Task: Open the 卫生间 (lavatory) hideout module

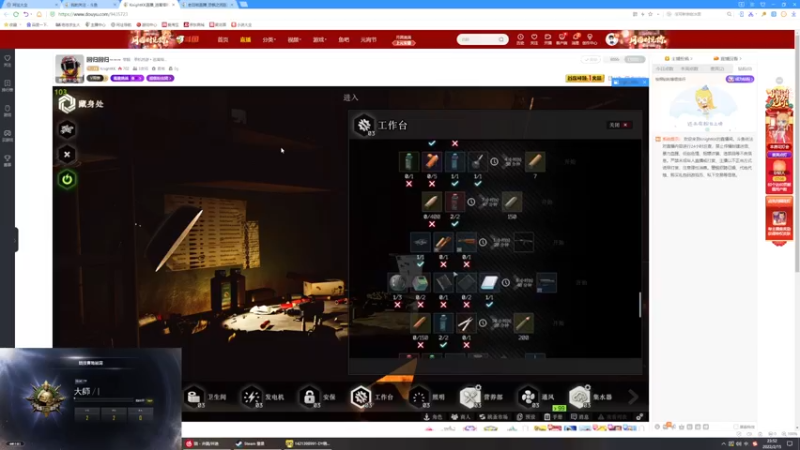Action: click(x=206, y=397)
